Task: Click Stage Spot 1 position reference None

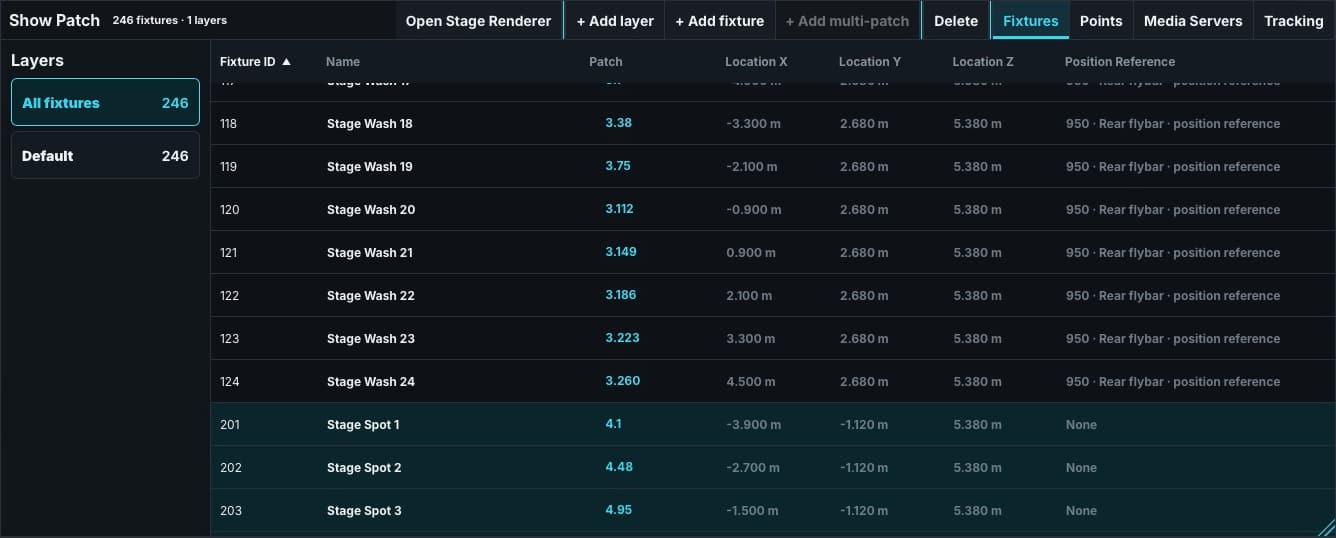Action: (1081, 425)
